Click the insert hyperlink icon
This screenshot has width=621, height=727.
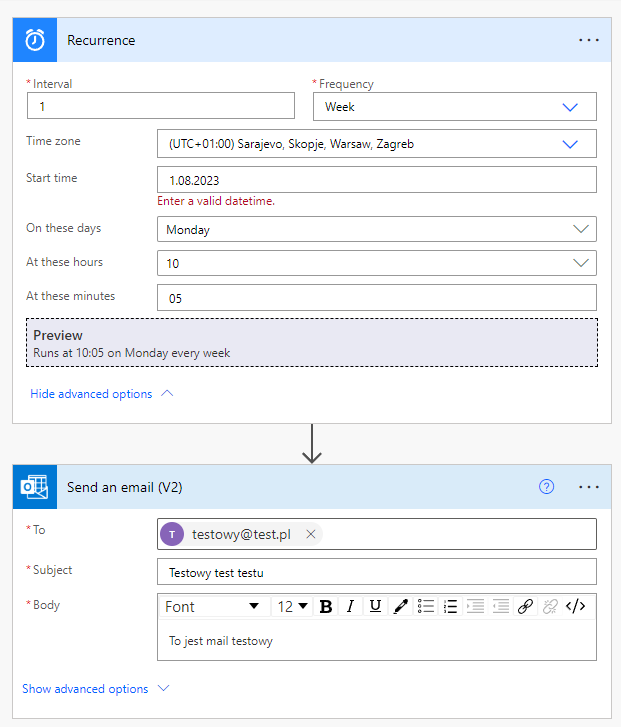pos(525,606)
